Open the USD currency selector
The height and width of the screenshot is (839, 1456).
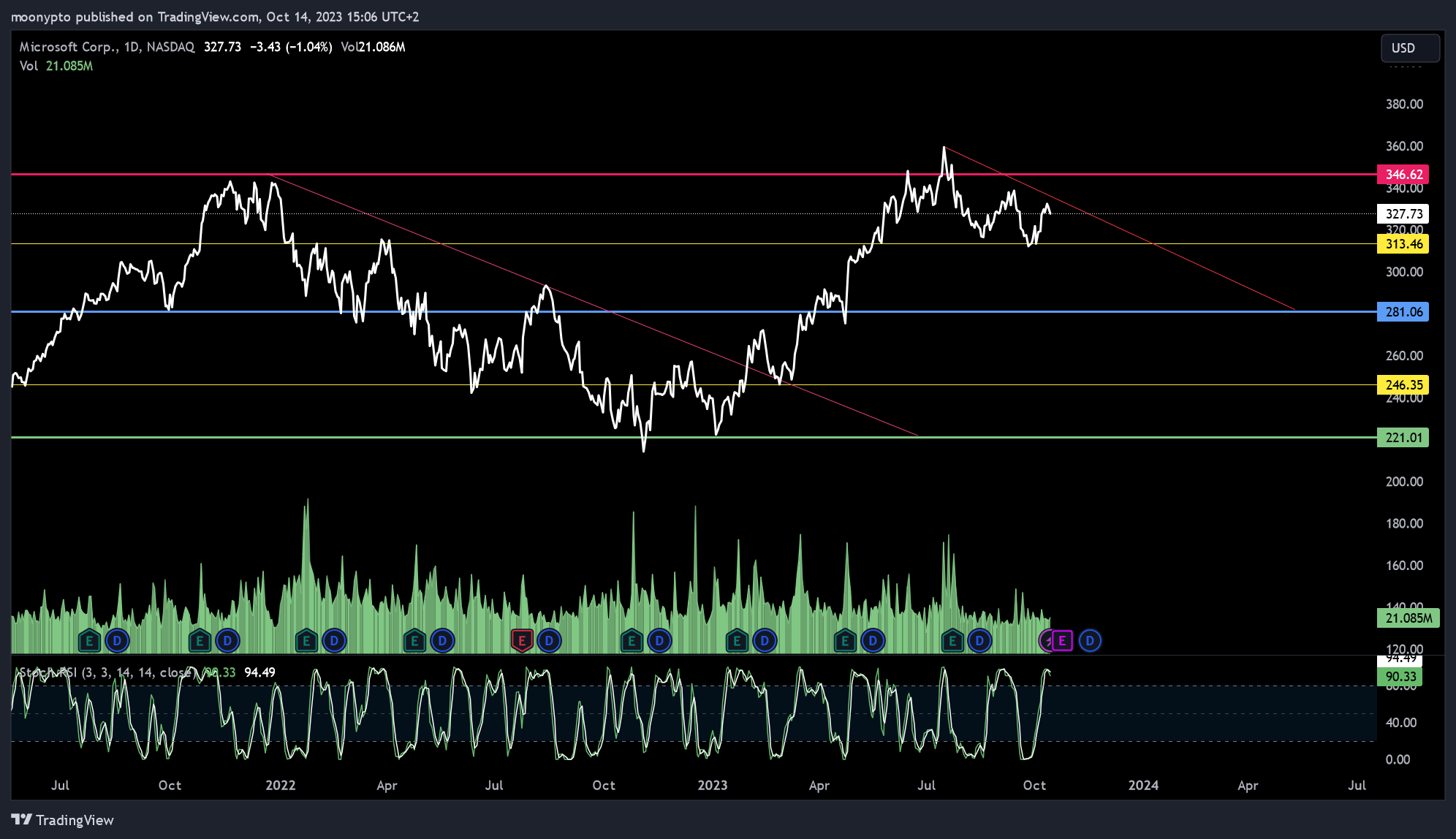(x=1410, y=48)
